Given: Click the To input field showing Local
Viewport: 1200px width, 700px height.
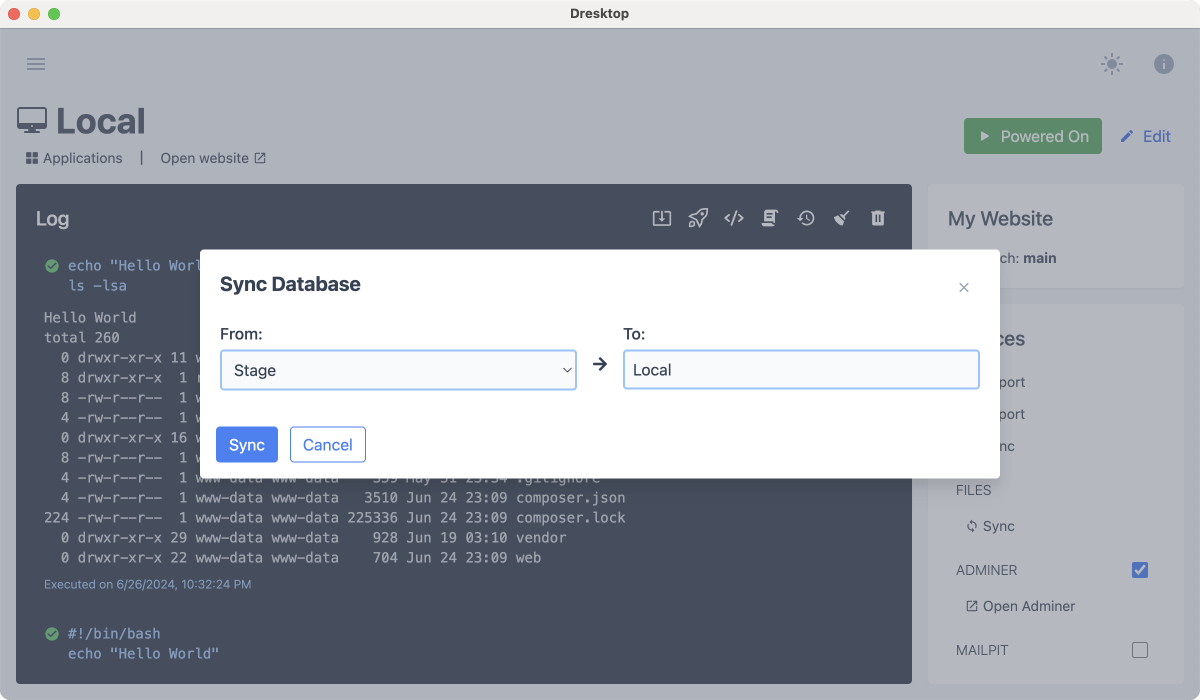Looking at the screenshot, I should tap(801, 369).
